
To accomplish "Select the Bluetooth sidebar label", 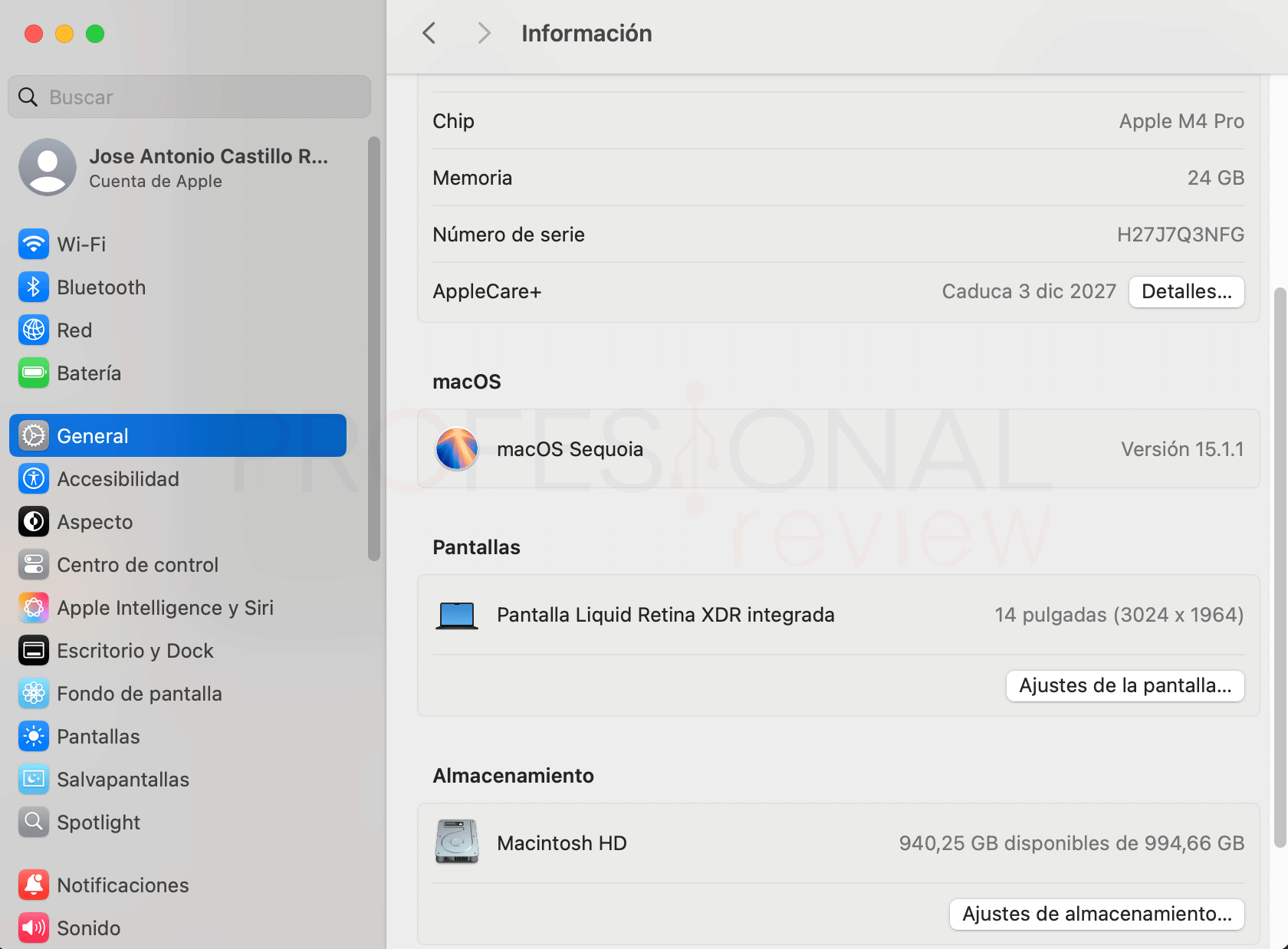I will [101, 287].
